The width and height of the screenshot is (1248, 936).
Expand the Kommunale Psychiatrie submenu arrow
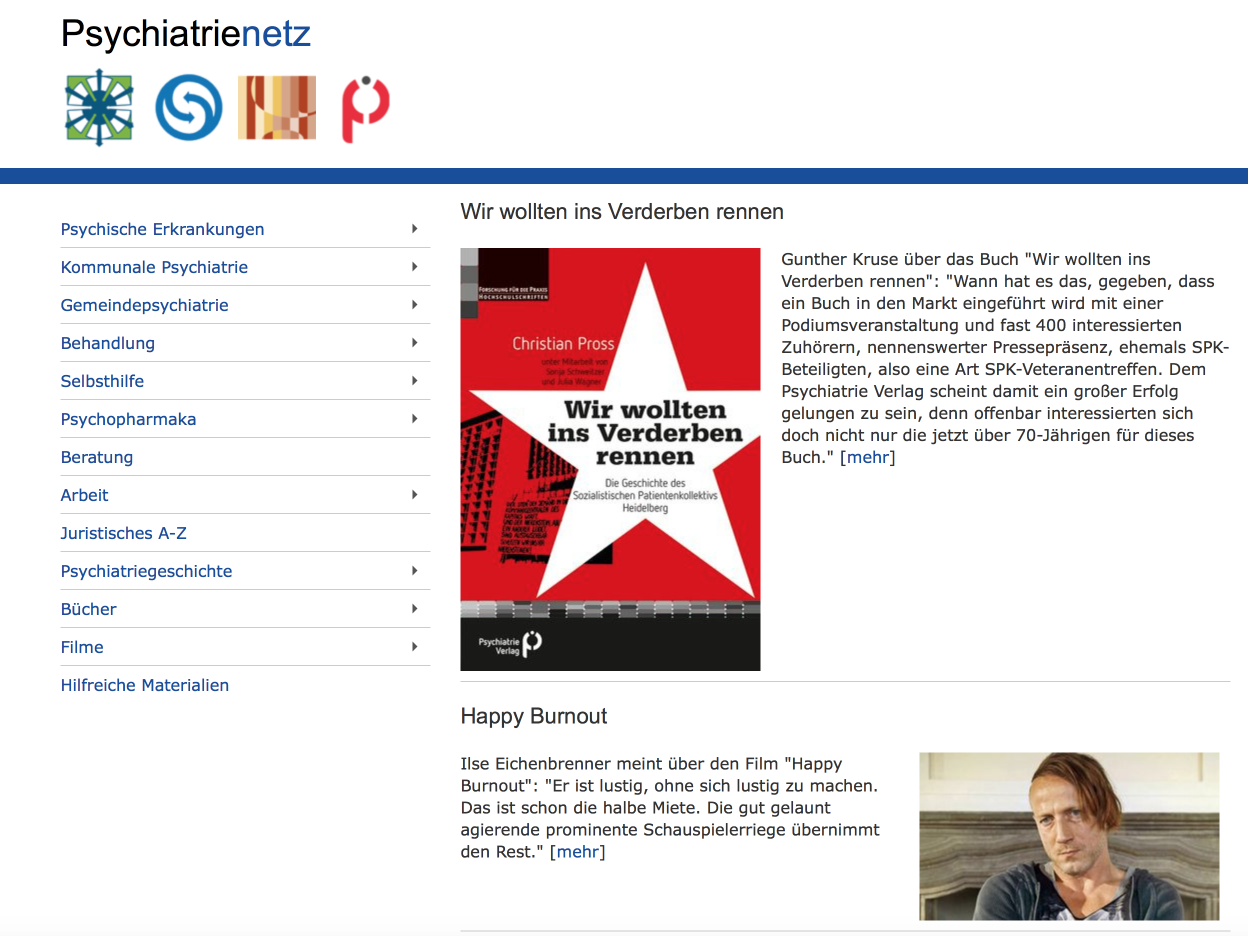pos(414,267)
